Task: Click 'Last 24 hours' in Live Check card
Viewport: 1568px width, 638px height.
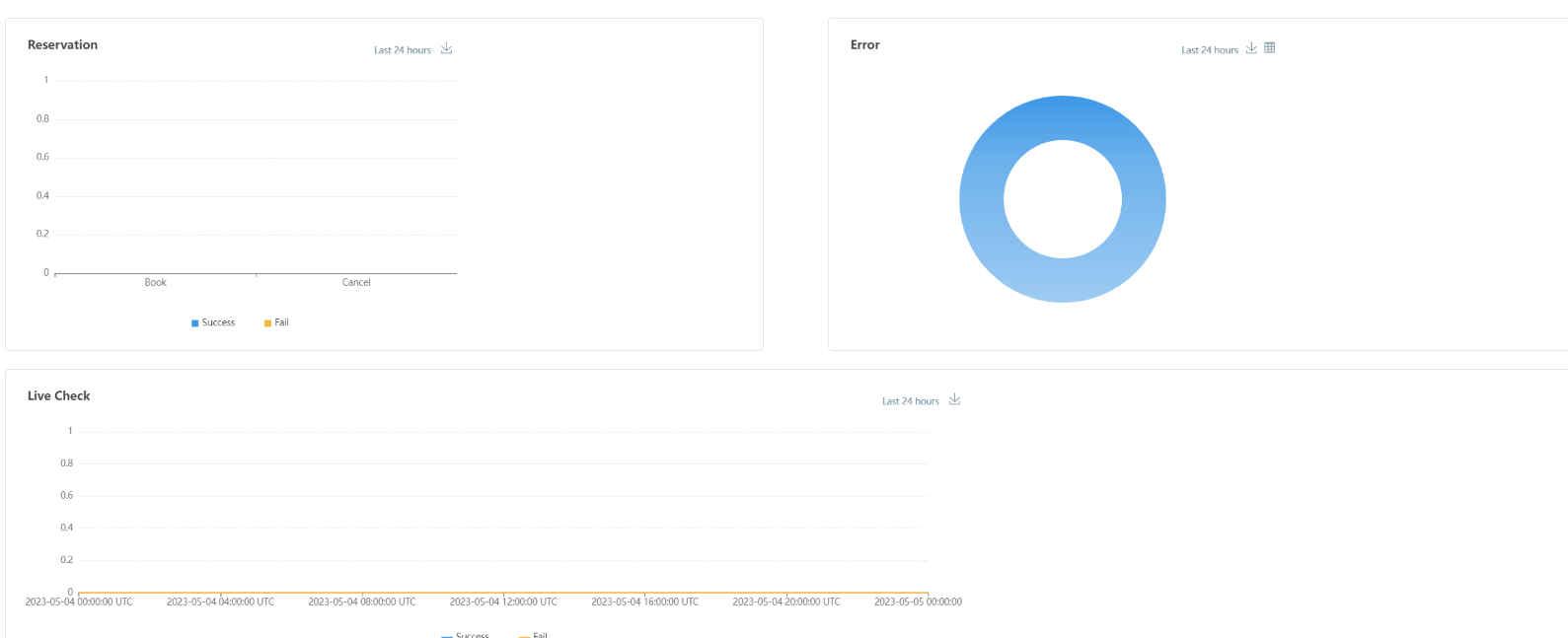Action: (x=911, y=401)
